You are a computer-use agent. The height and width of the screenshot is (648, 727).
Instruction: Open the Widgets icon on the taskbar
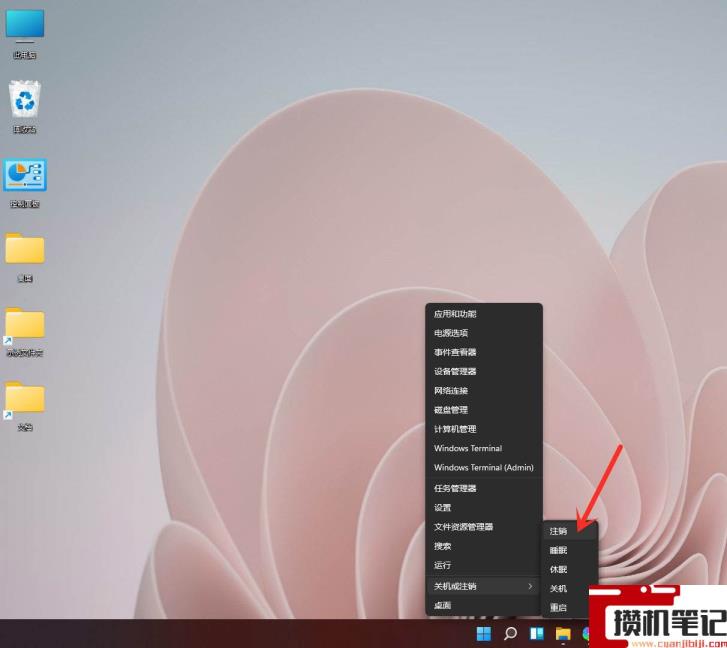click(x=536, y=633)
